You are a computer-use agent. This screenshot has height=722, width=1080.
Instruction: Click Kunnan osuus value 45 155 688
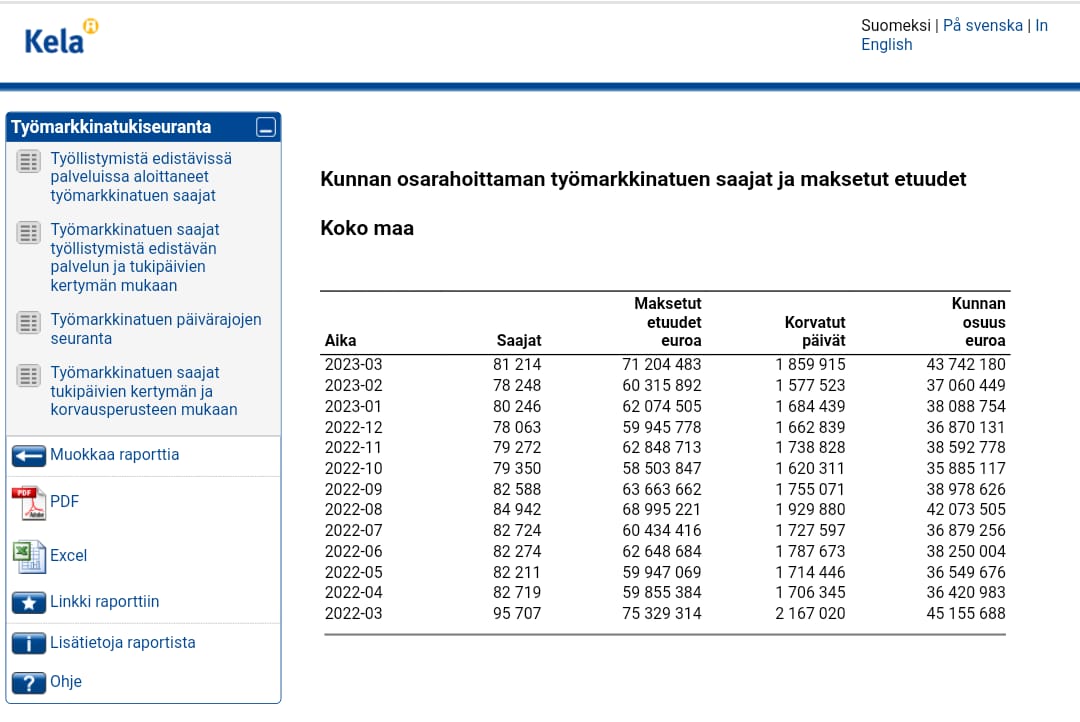[966, 613]
